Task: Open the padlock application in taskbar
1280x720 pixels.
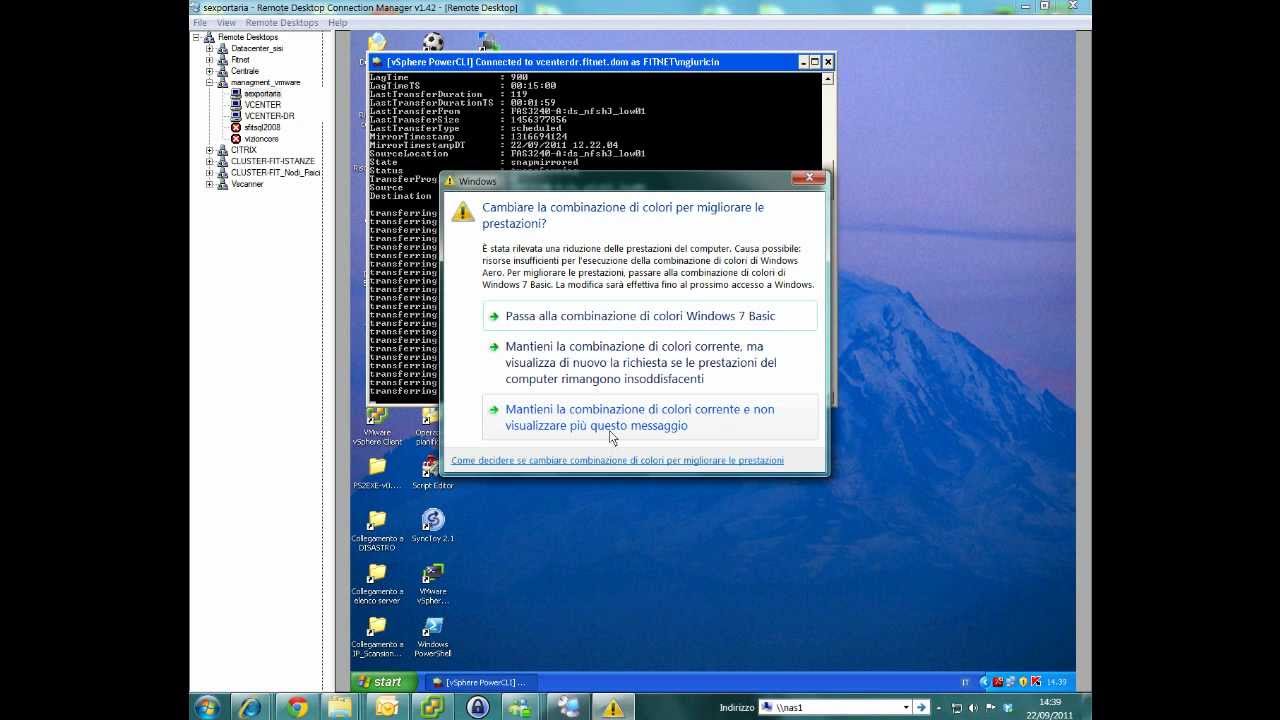Action: (x=477, y=707)
